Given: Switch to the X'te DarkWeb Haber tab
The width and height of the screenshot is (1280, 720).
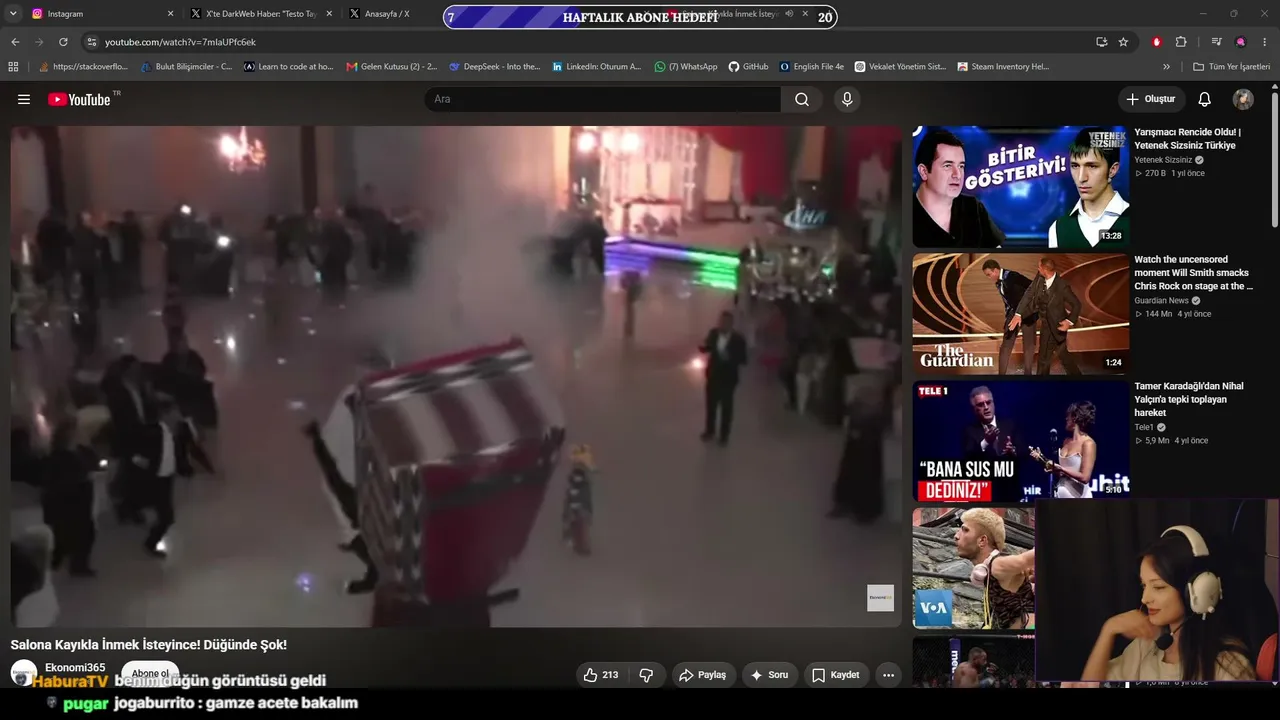Looking at the screenshot, I should 261,14.
